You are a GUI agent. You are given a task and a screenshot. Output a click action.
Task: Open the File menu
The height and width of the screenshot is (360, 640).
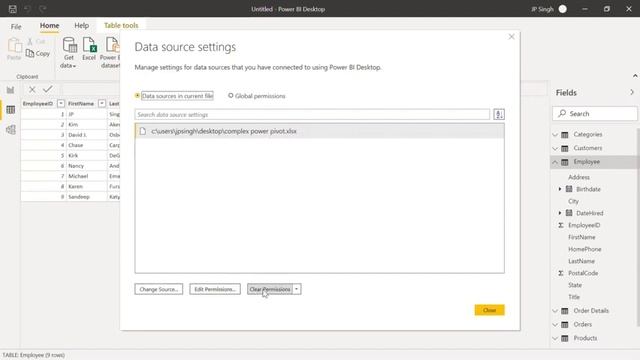click(x=16, y=27)
